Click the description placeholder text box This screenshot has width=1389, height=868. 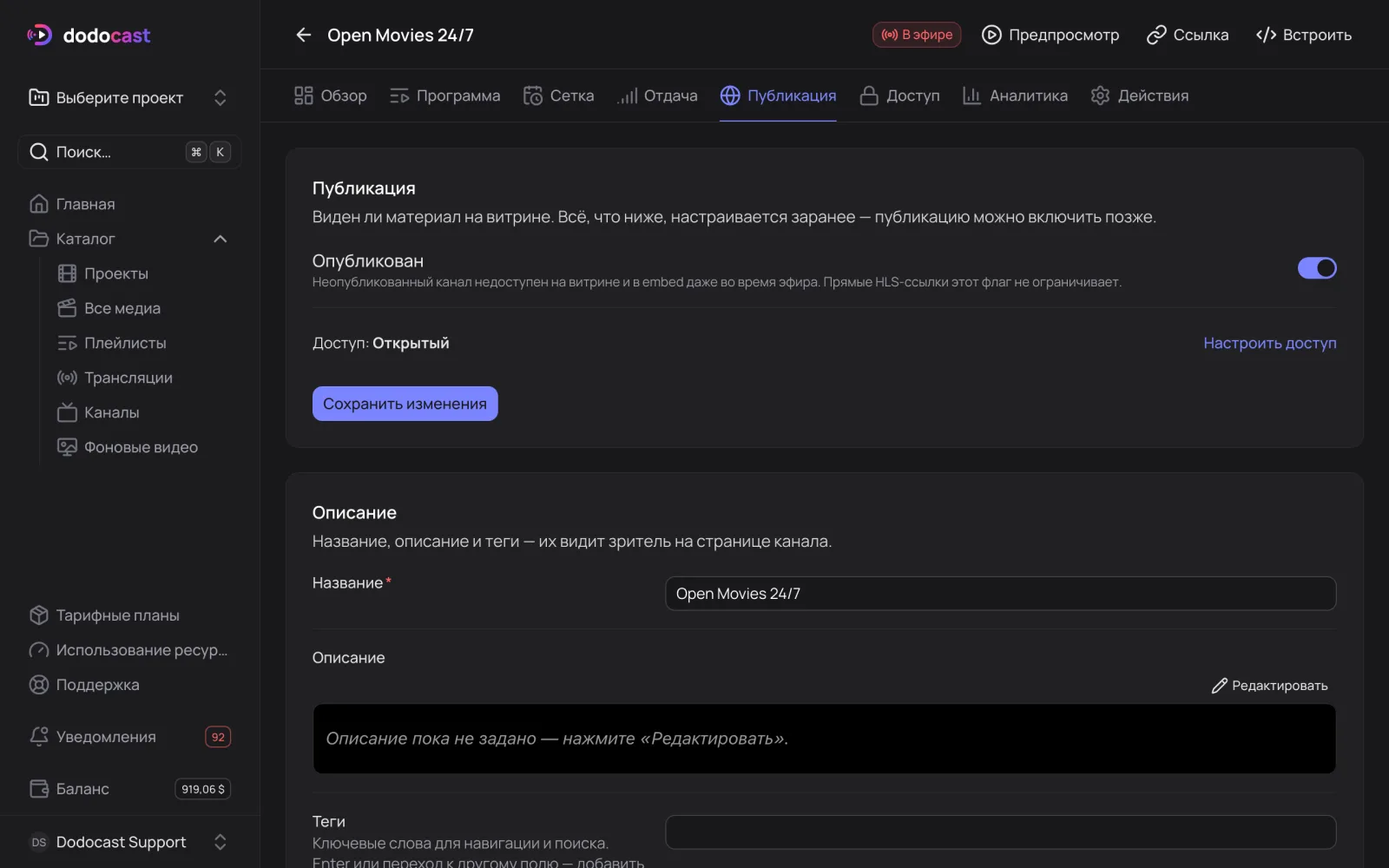click(x=824, y=739)
